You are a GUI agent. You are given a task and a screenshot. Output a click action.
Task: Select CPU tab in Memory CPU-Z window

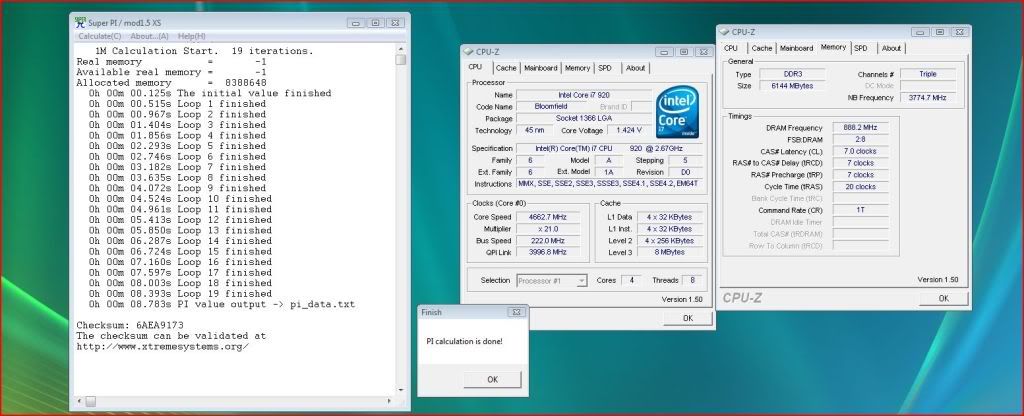pos(731,48)
